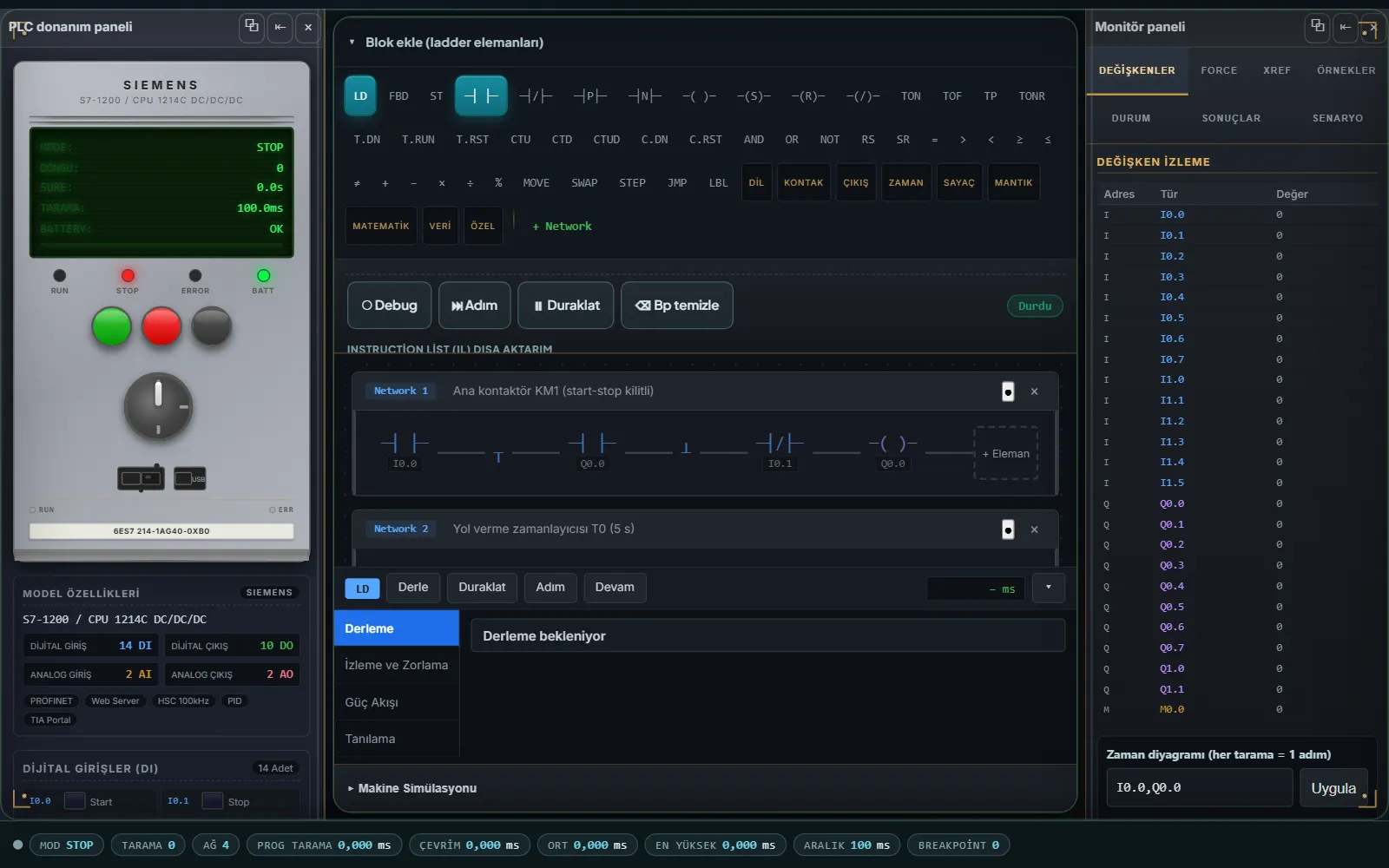Collapse the Blok ekle (ladder elemanları) section
This screenshot has height=868, width=1389.
pos(352,43)
